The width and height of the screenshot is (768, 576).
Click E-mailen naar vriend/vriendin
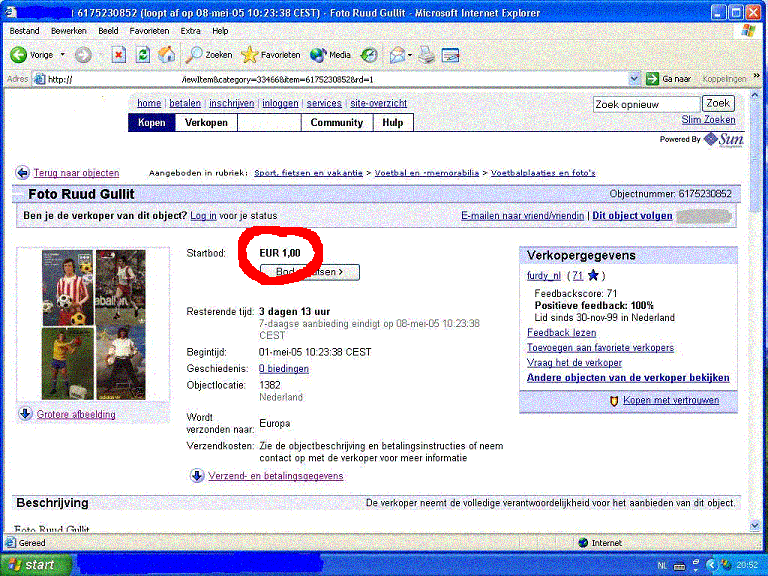tap(523, 216)
